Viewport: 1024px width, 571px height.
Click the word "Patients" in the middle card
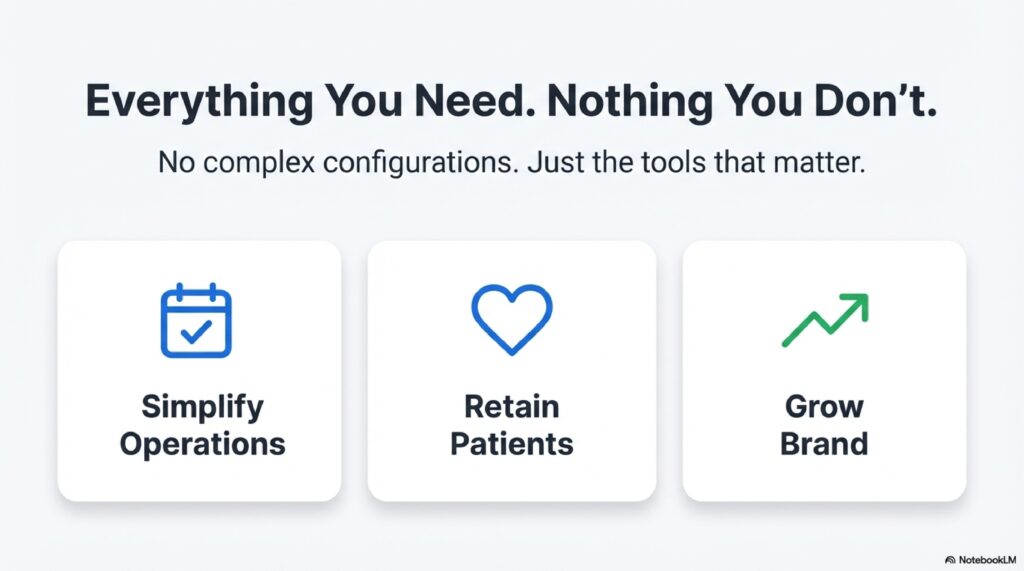(512, 443)
